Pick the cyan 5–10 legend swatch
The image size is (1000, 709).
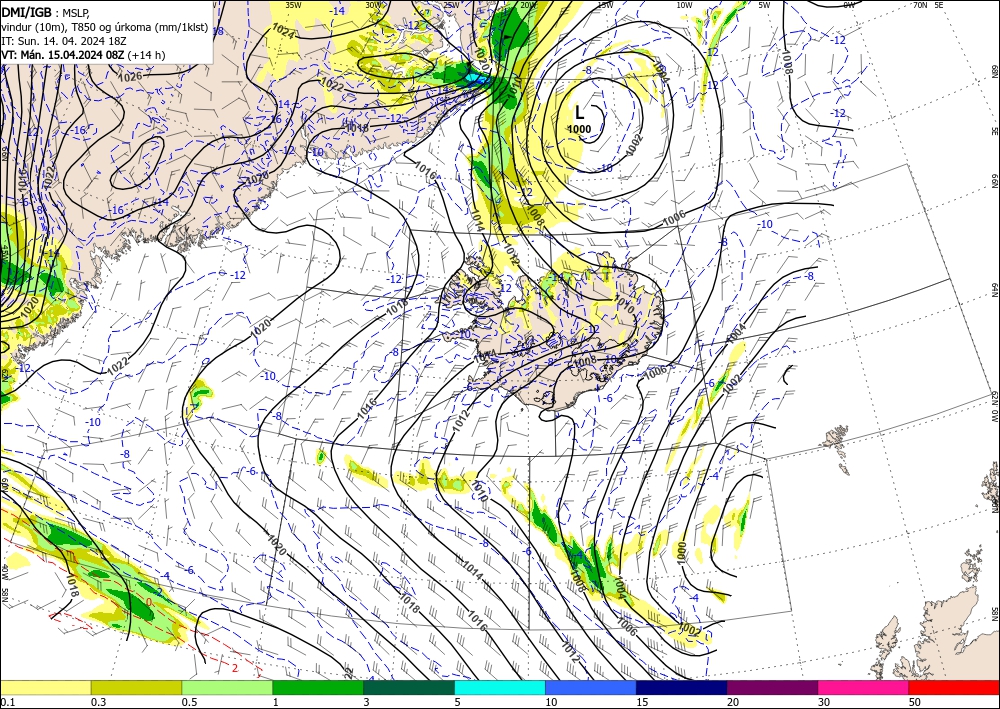(x=500, y=687)
